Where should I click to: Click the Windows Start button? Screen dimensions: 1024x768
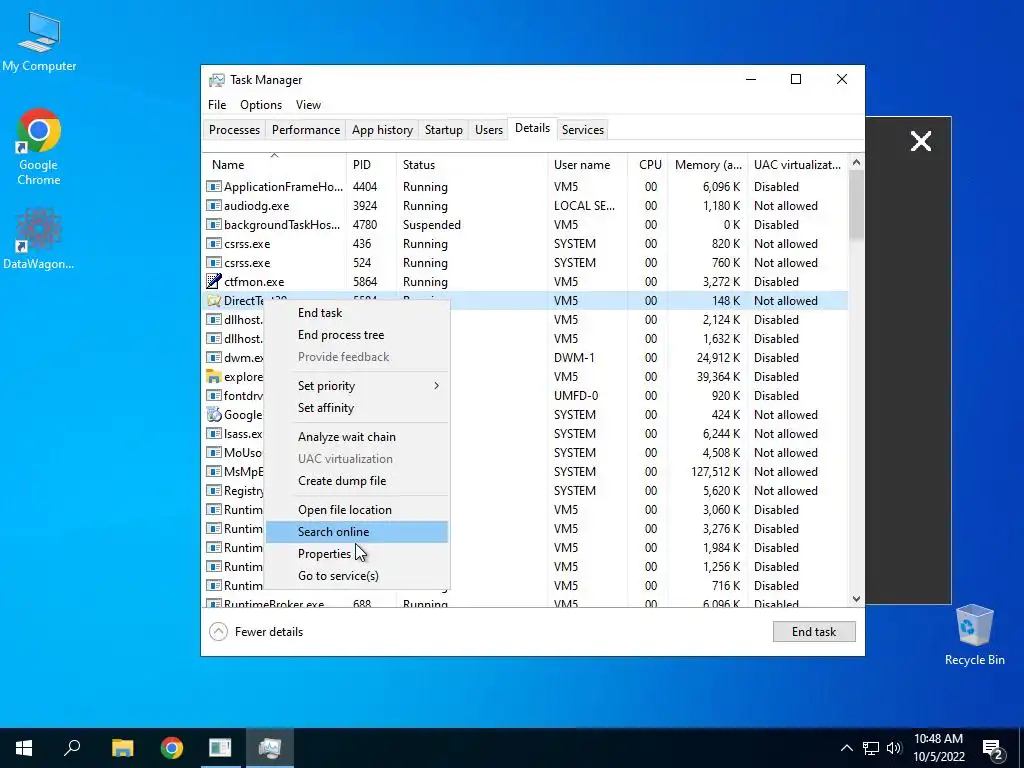(x=24, y=748)
